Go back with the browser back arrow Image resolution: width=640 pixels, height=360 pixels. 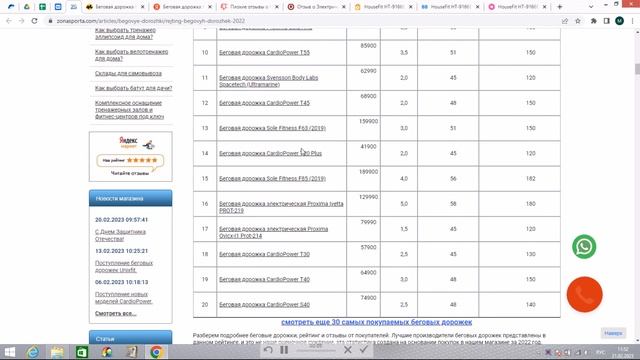point(9,20)
